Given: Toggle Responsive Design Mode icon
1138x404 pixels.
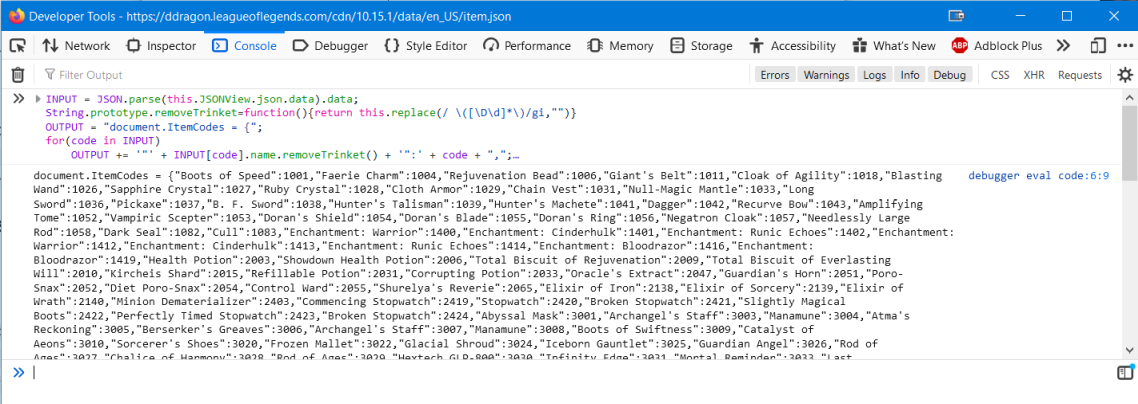Looking at the screenshot, I should pyautogui.click(x=1098, y=46).
